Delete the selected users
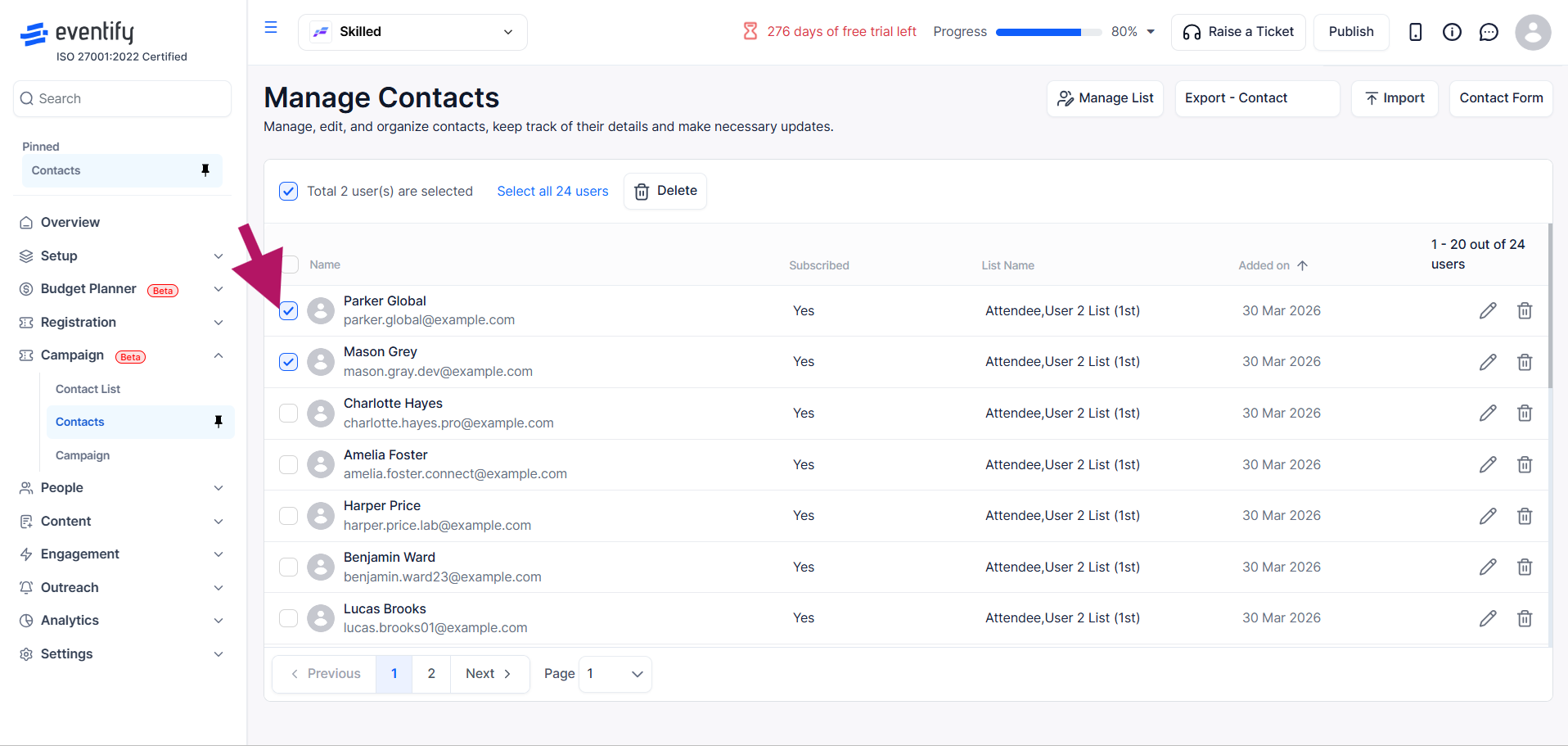The image size is (1568, 746). coord(665,191)
